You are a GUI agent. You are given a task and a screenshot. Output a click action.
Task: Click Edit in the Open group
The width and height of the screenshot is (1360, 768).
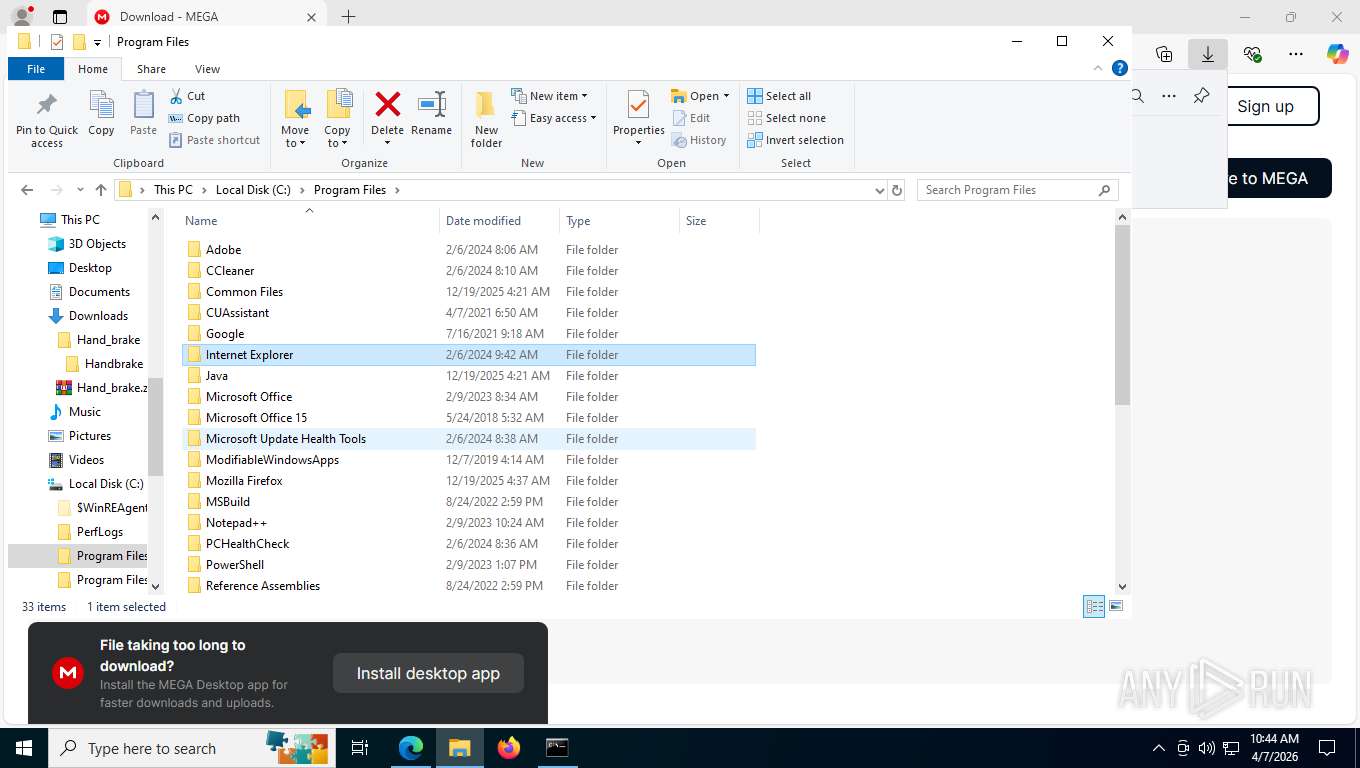click(x=691, y=118)
